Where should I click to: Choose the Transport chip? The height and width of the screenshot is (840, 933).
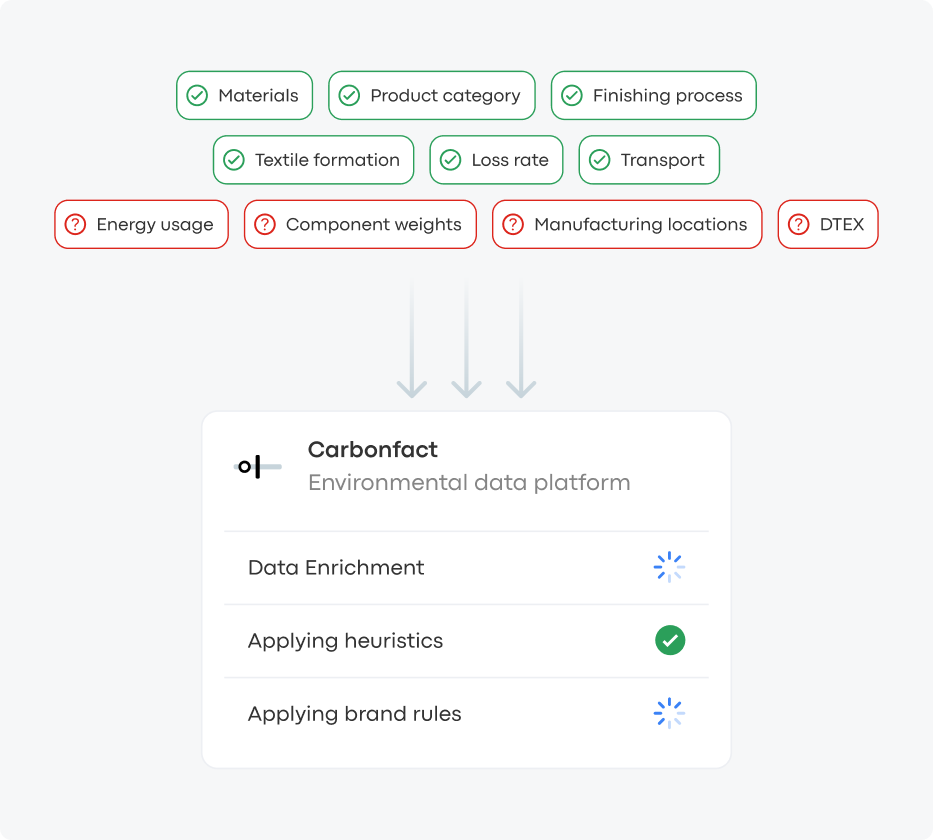(649, 159)
